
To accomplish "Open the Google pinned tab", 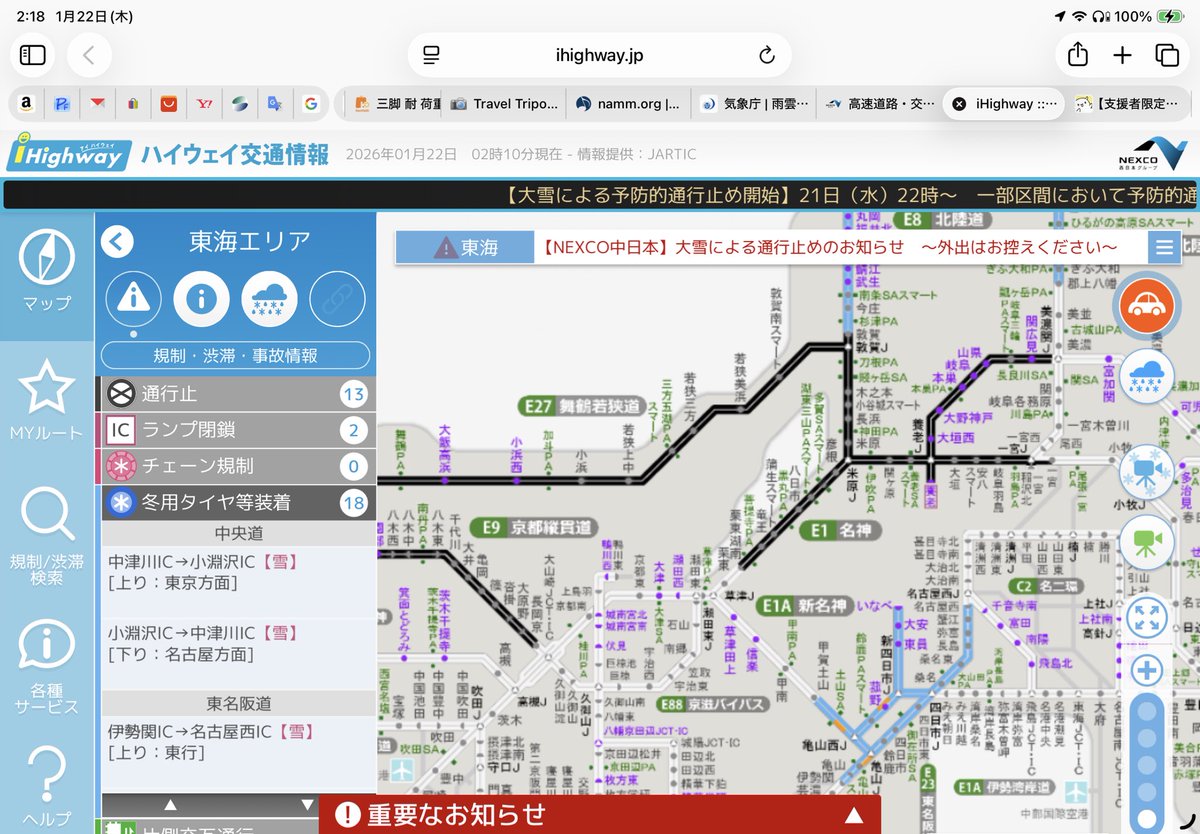I will tap(311, 103).
